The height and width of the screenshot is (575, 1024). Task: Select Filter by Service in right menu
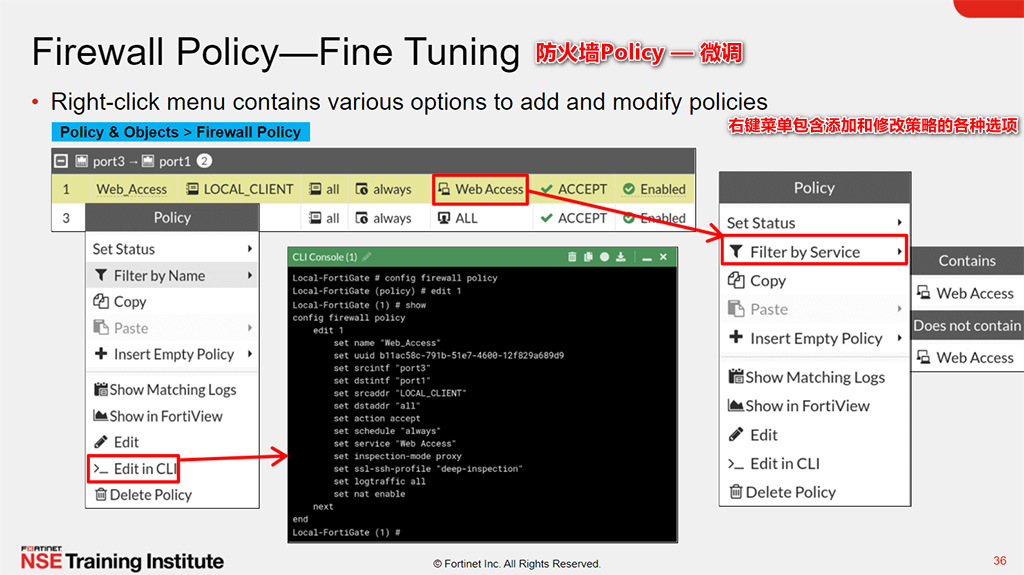814,252
